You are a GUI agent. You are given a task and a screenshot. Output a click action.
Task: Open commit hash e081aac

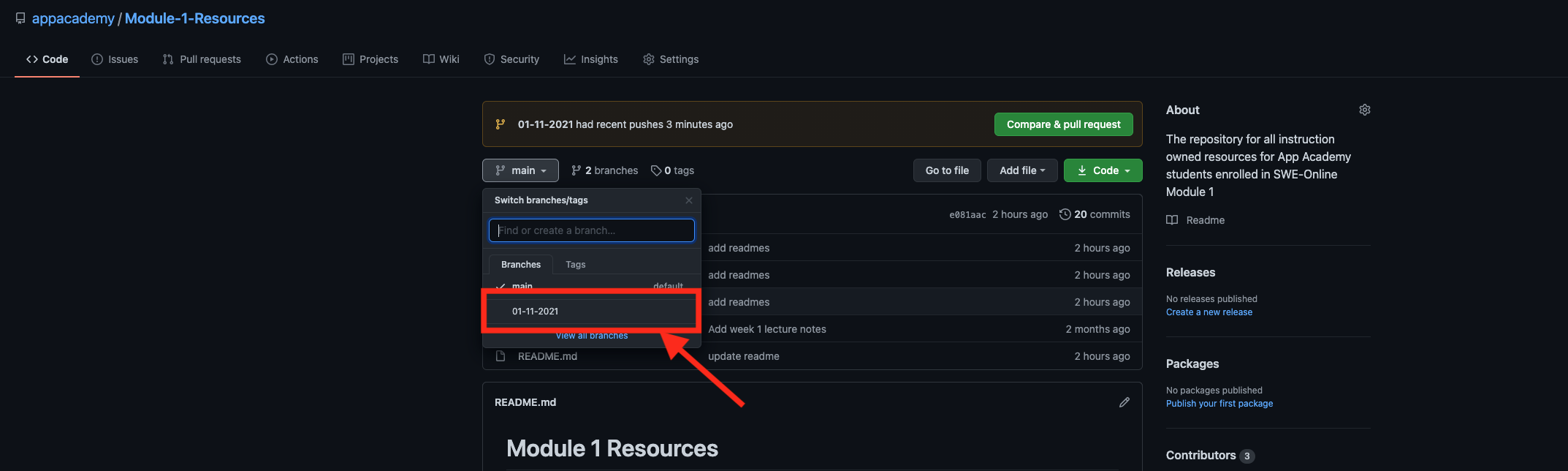pyautogui.click(x=967, y=214)
